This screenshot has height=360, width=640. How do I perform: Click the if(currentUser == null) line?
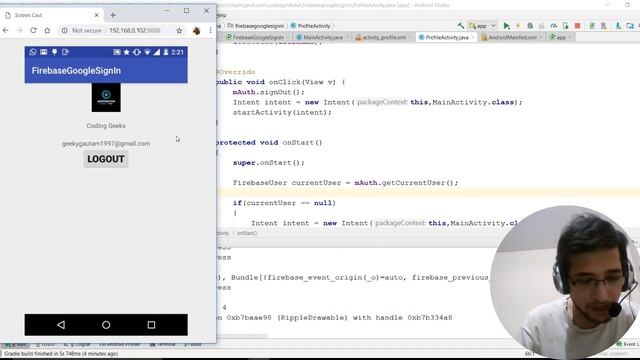coord(284,203)
